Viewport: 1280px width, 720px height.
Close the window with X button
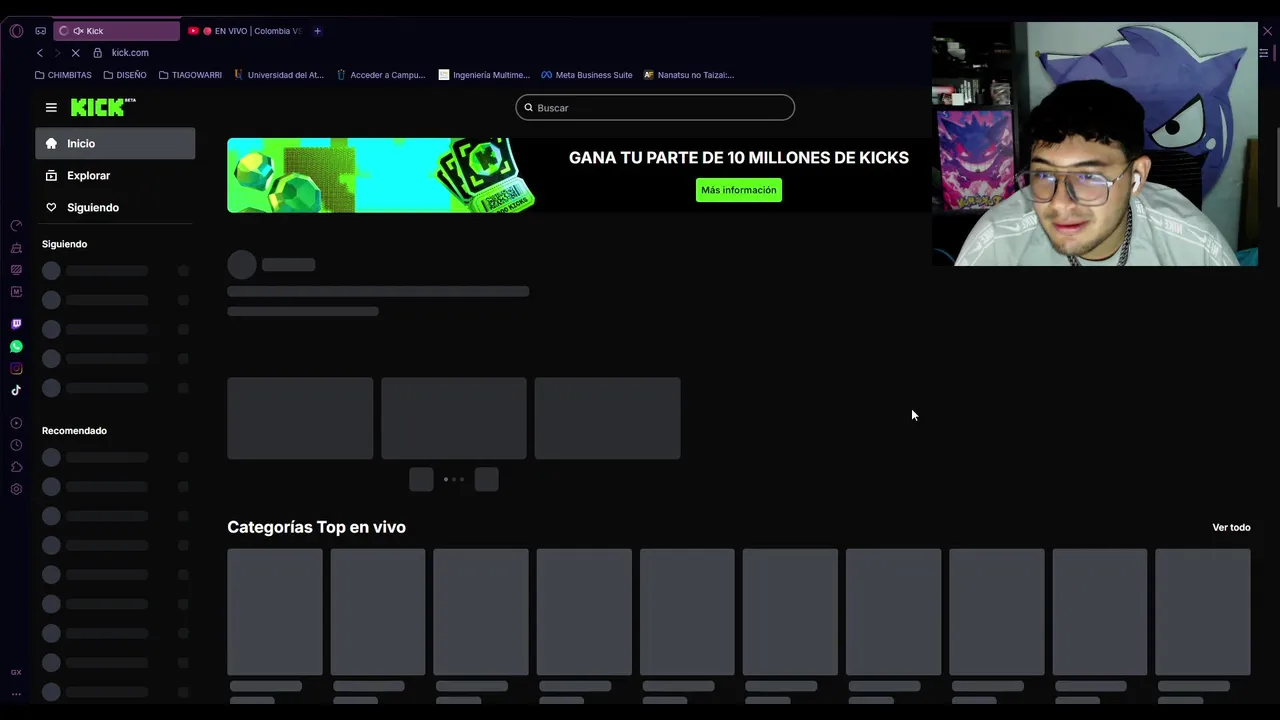pos(1268,31)
